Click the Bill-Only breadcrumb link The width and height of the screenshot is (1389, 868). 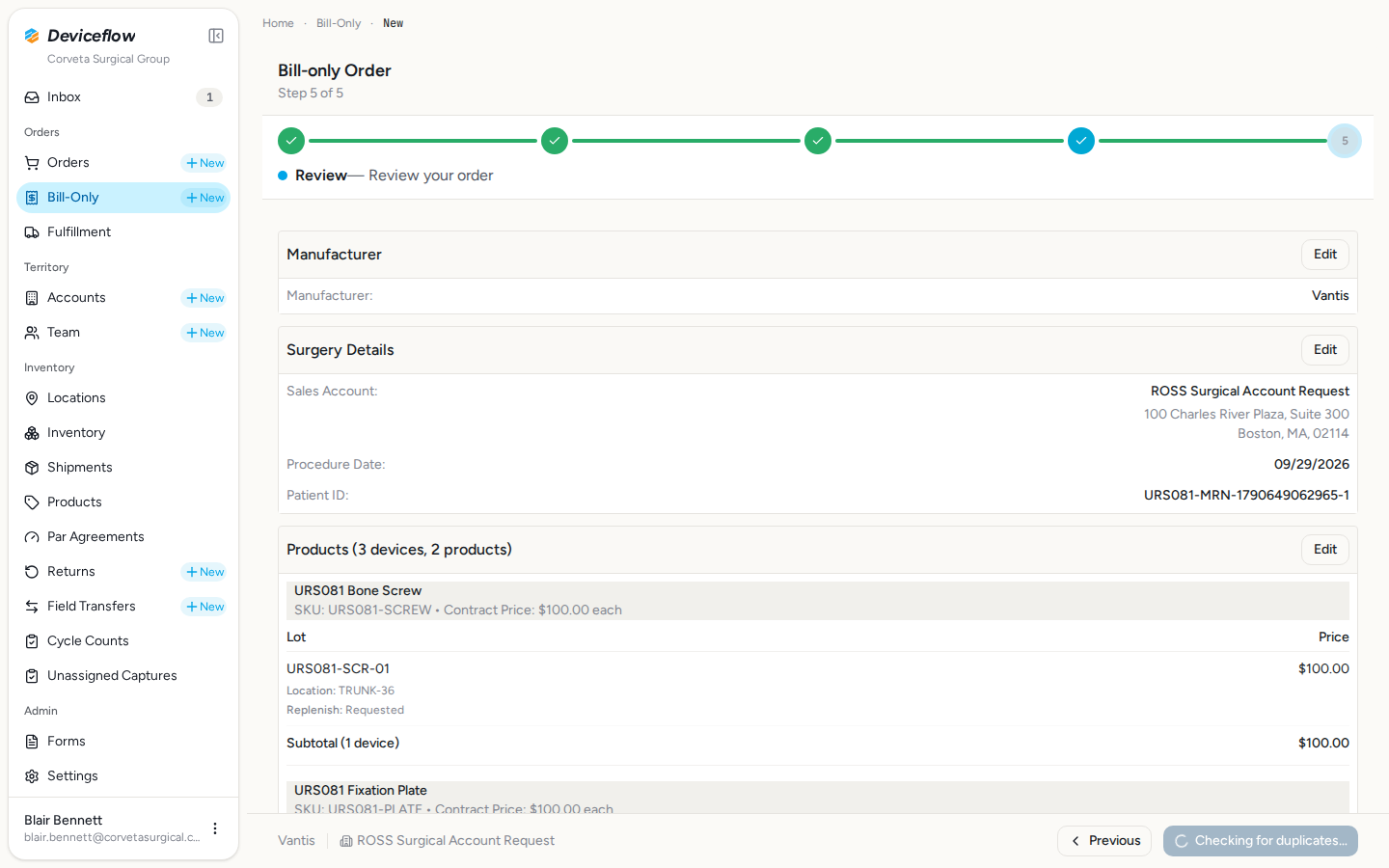(339, 23)
